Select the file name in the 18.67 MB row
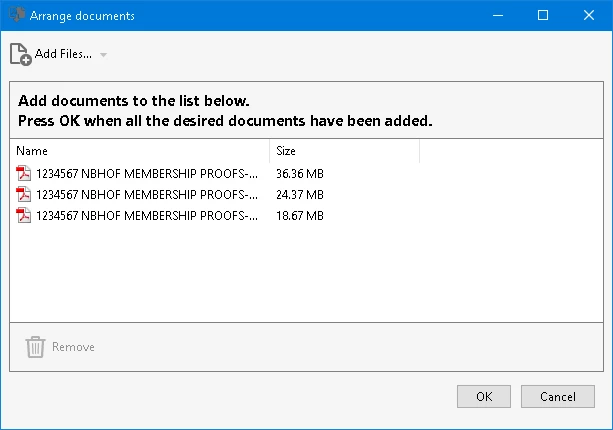Screen dimensions: 613x430 click(147, 216)
